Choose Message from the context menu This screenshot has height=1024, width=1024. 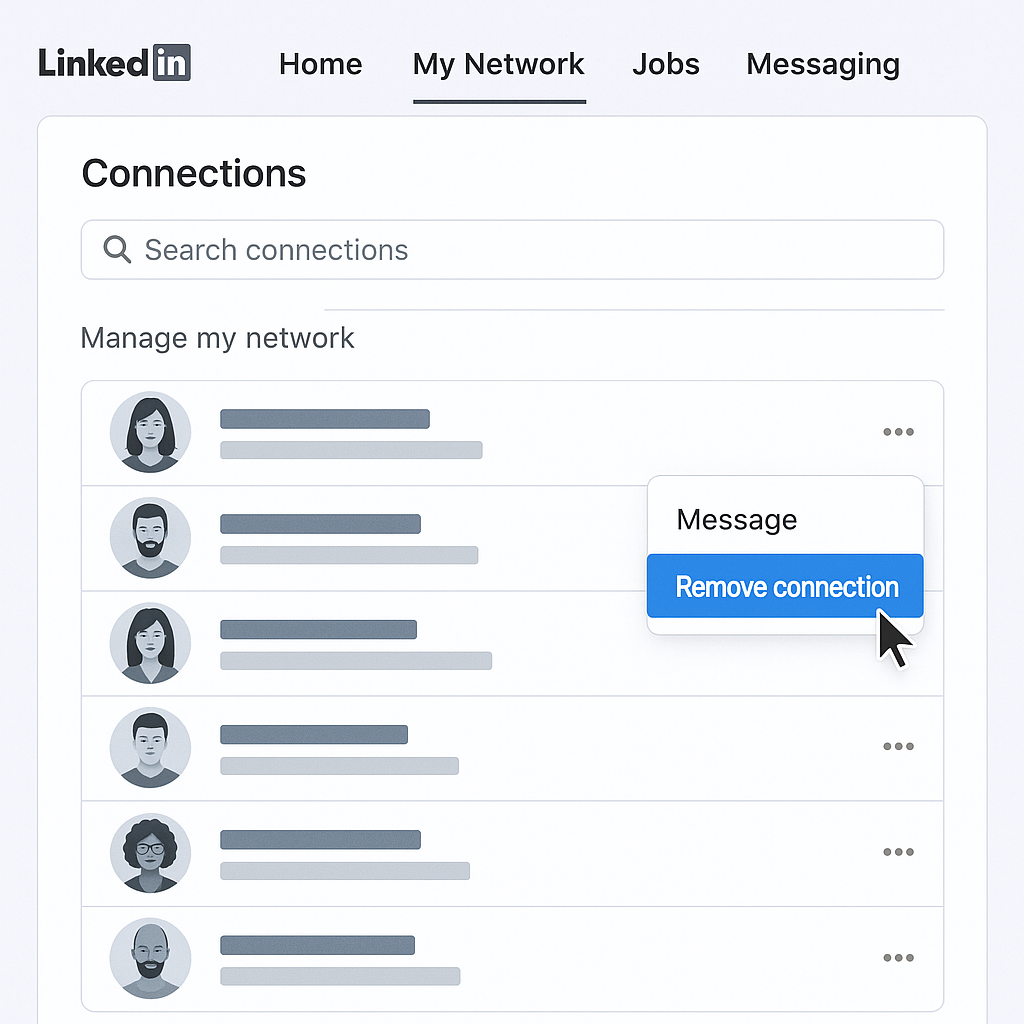click(737, 520)
